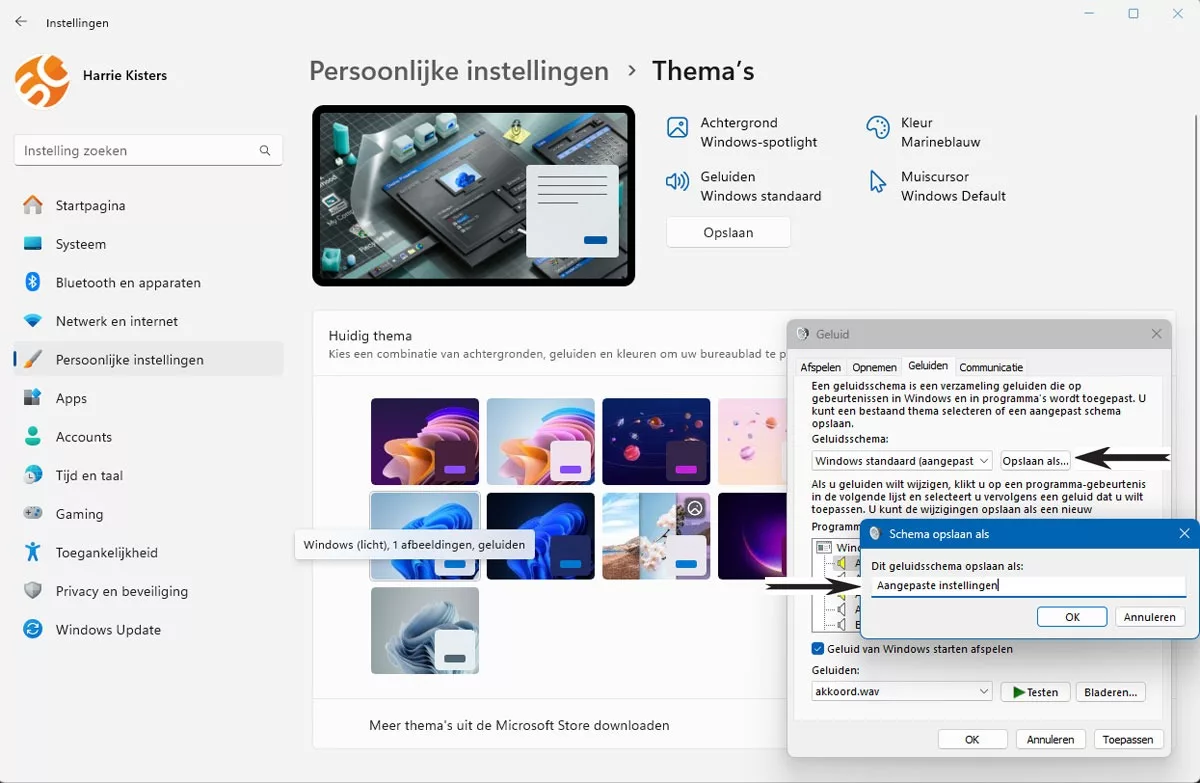Click Opslaan button under theme preview
This screenshot has height=783, width=1200.
click(728, 232)
